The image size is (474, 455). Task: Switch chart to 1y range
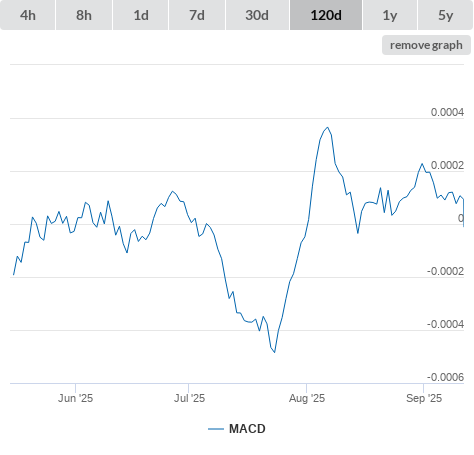390,15
